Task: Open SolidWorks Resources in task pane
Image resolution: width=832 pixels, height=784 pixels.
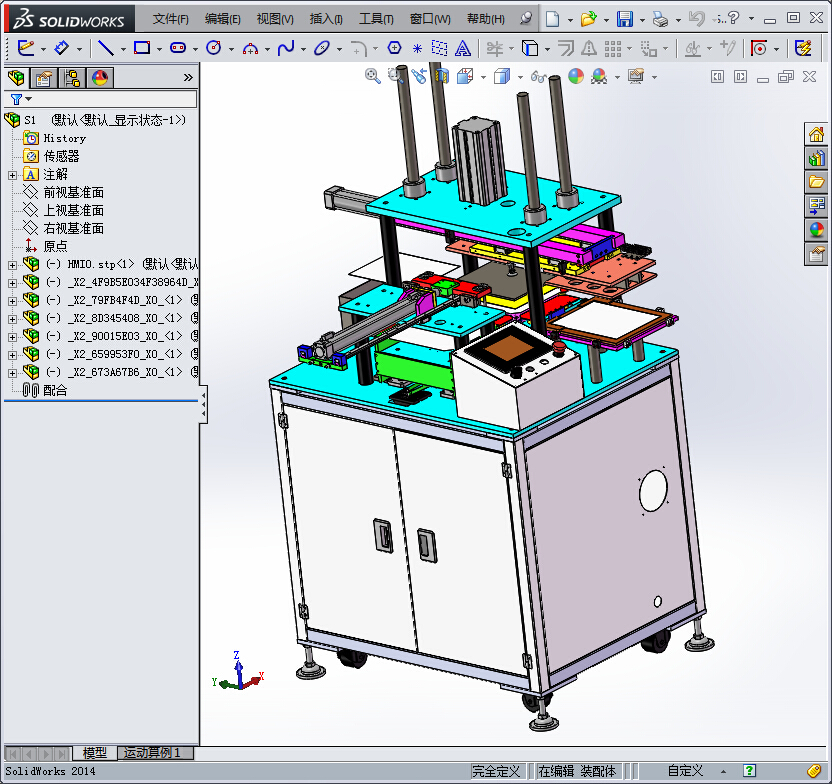Action: click(816, 134)
